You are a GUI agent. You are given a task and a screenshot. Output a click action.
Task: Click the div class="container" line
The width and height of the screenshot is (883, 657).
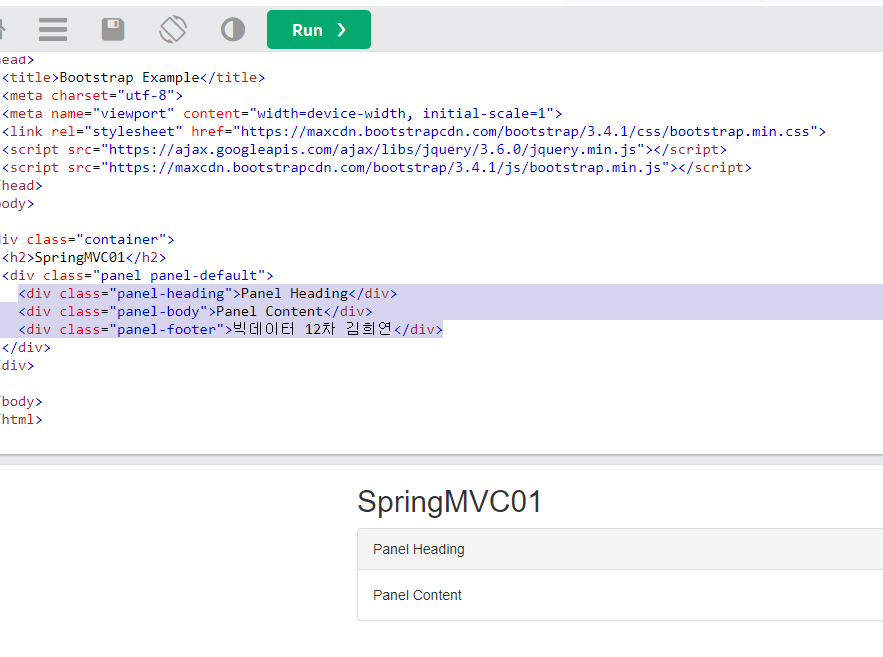click(87, 240)
